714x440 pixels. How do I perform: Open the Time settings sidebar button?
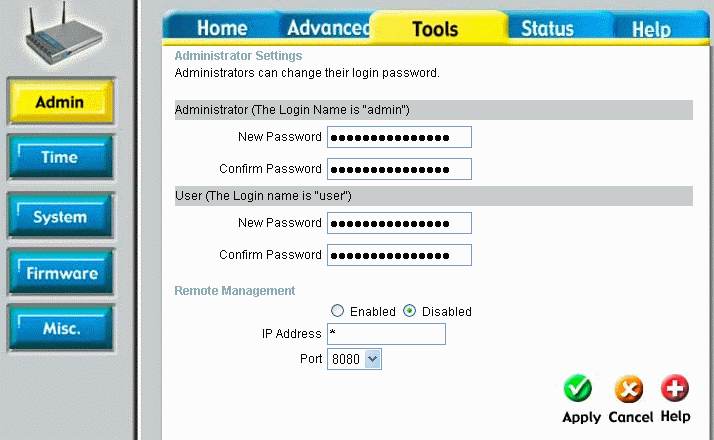coord(60,158)
